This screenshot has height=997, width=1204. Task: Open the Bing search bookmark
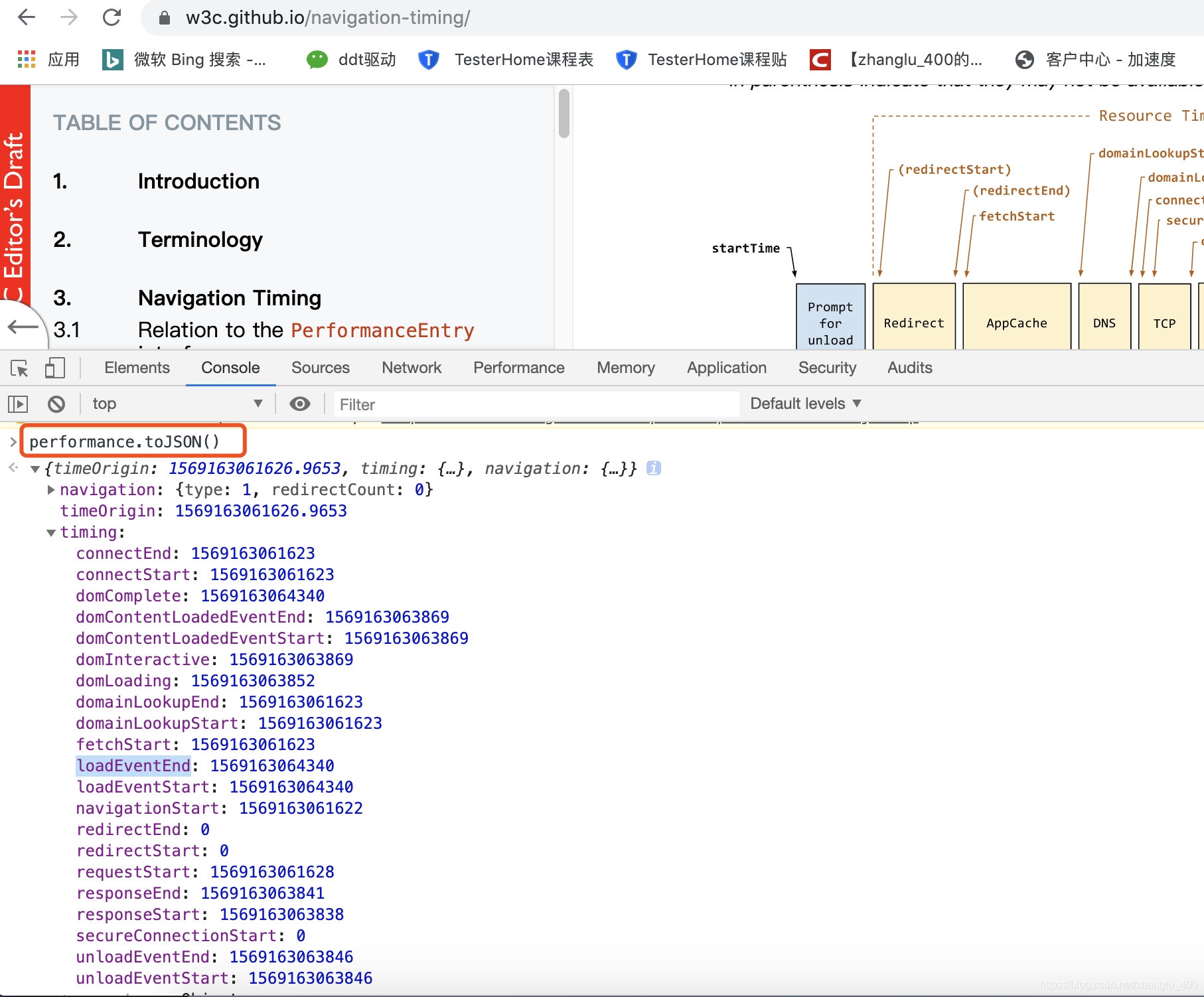(185, 59)
